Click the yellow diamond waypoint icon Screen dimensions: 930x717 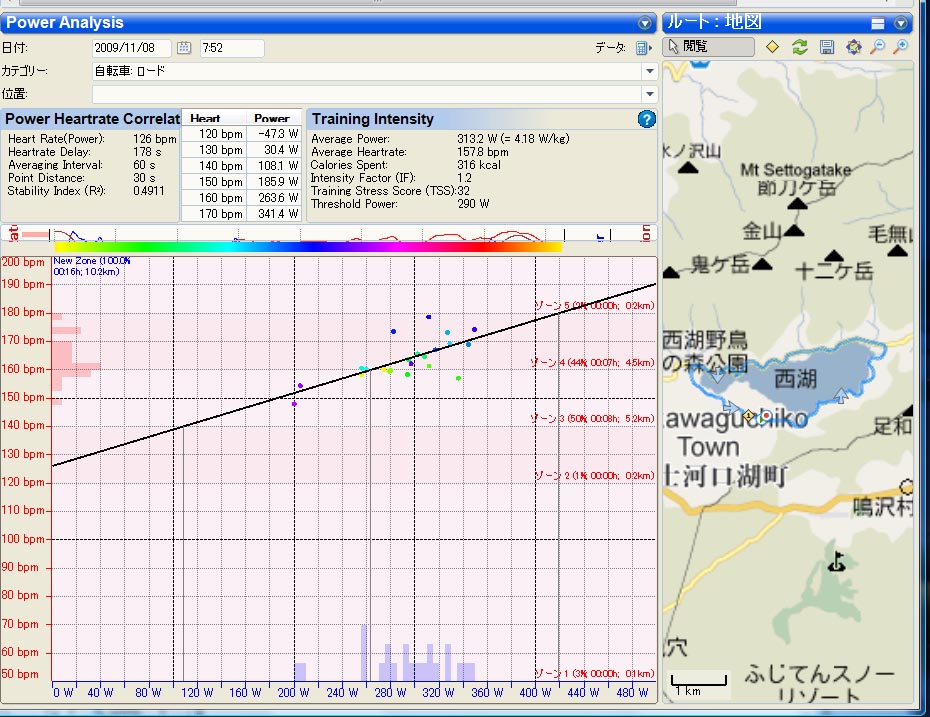click(773, 47)
